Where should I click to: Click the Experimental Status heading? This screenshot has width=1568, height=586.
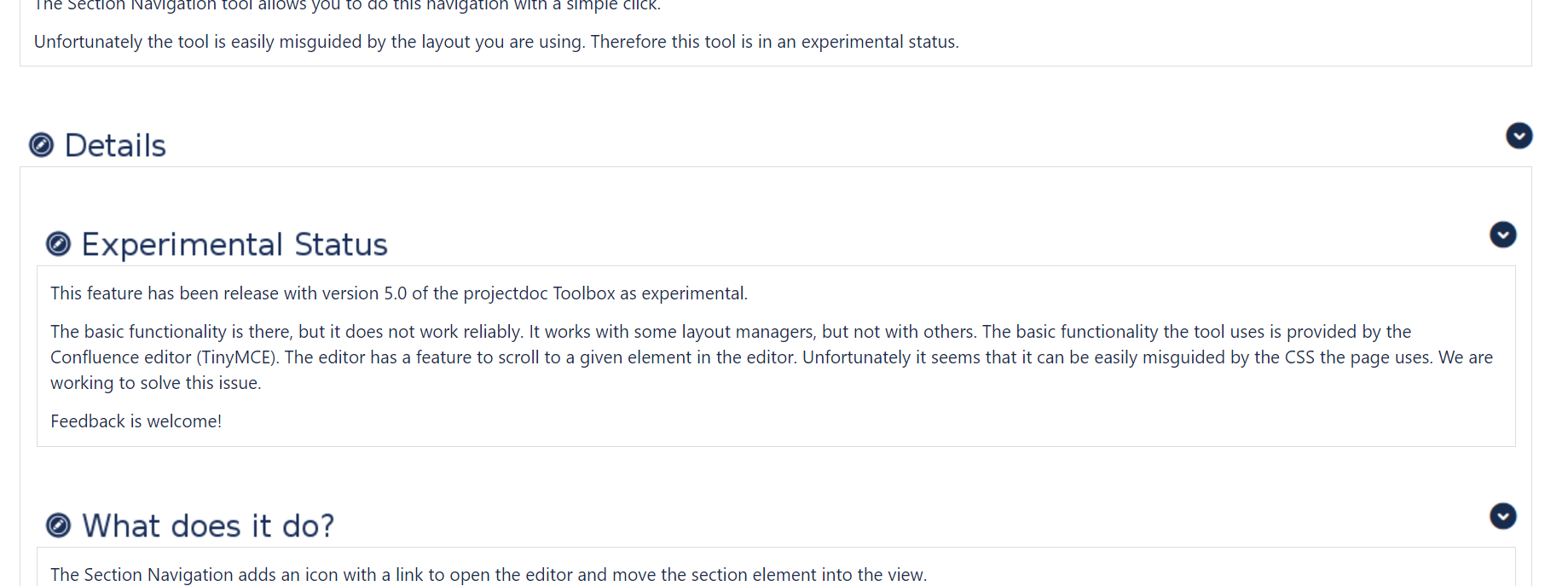click(234, 245)
